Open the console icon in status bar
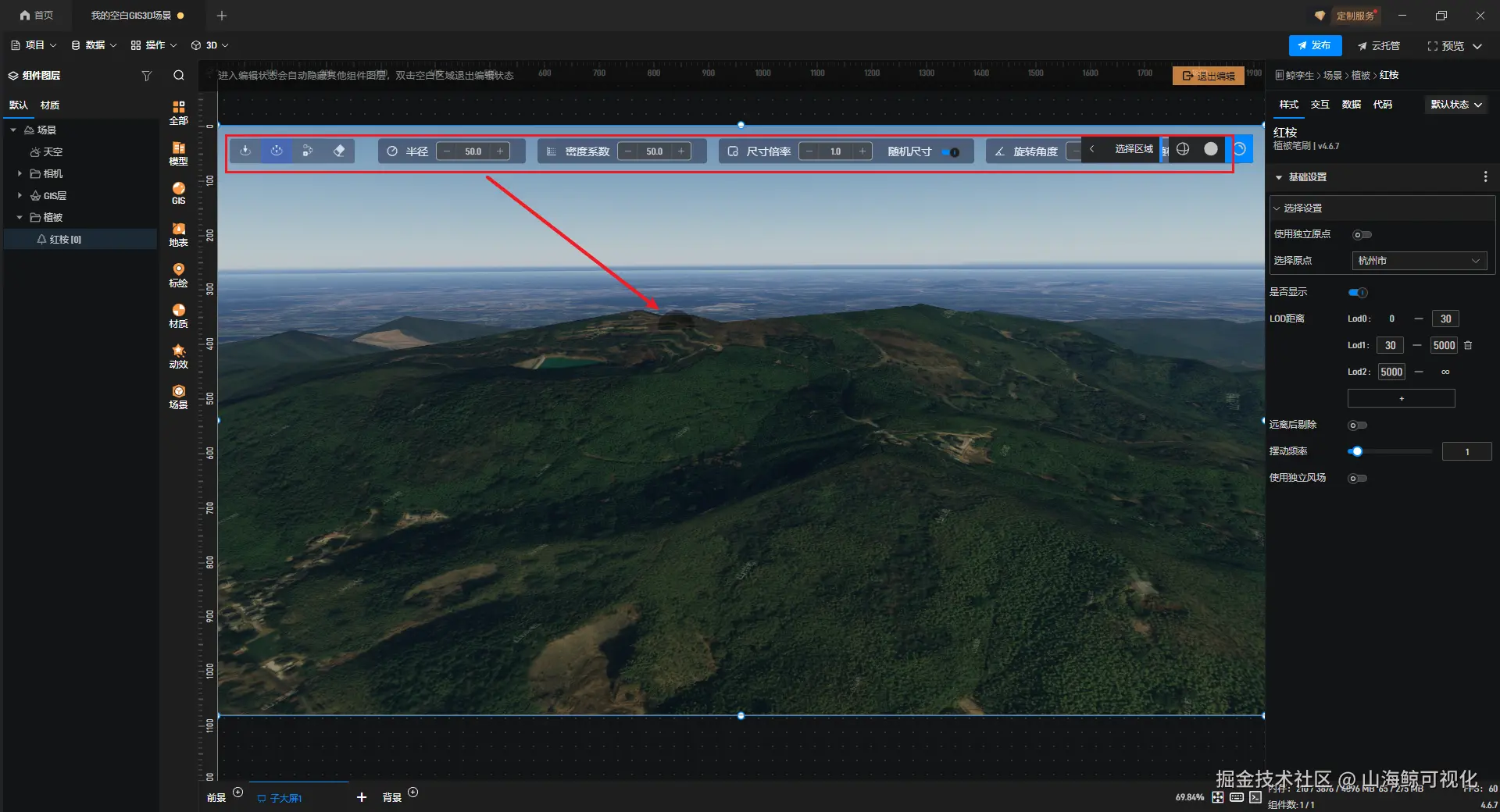This screenshot has width=1500, height=812. [1255, 797]
